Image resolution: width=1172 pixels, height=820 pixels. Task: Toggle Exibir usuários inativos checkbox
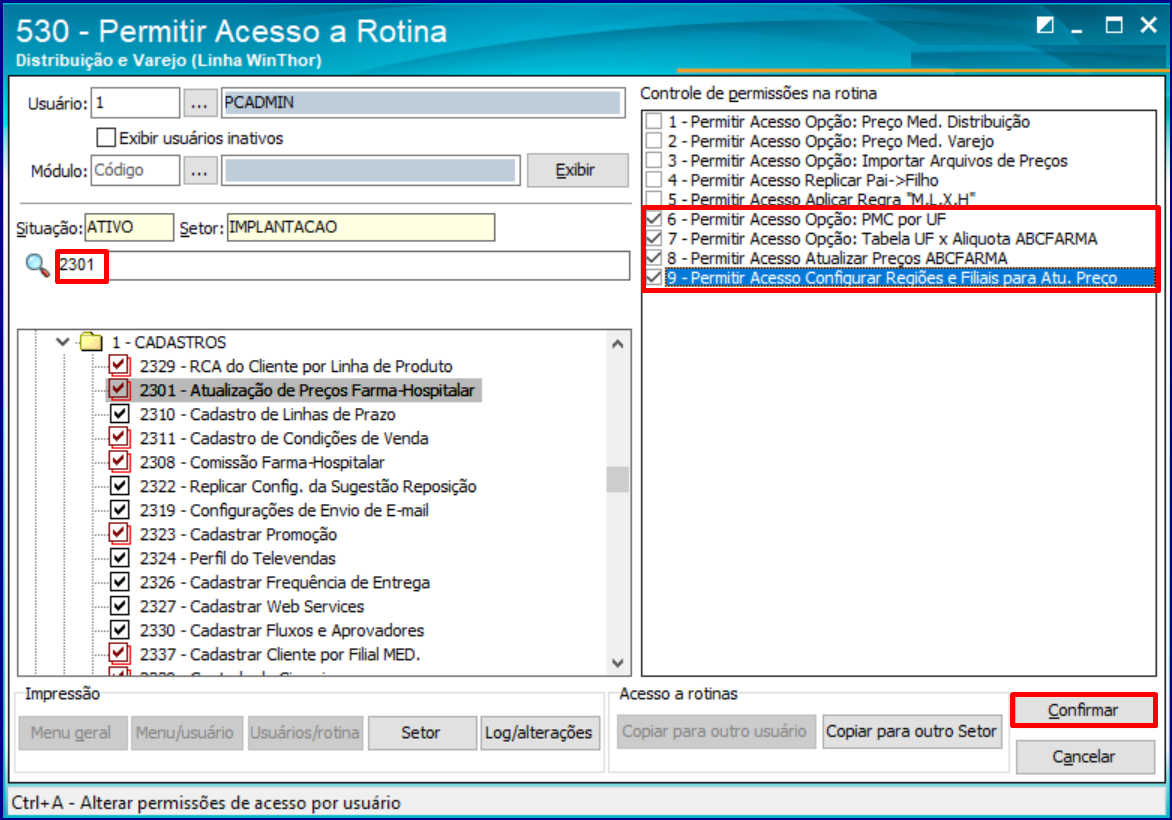pos(106,138)
